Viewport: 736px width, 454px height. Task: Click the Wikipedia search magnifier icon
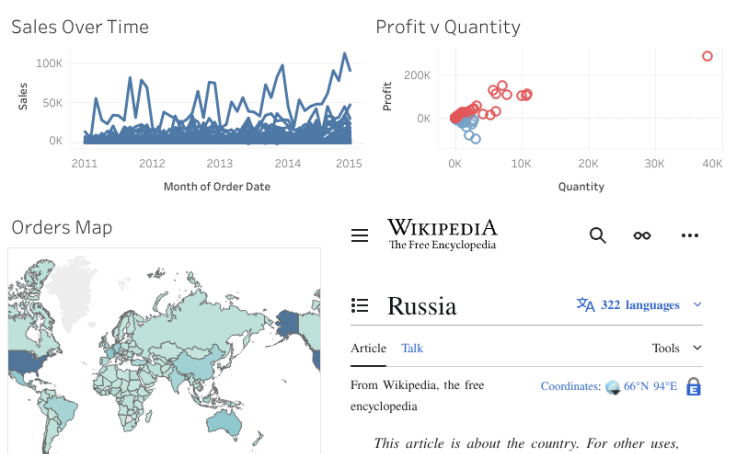coord(598,235)
